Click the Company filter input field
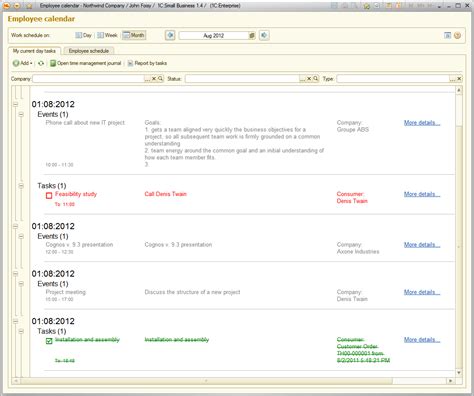Screen dimensions: 474x396 click(x=88, y=79)
